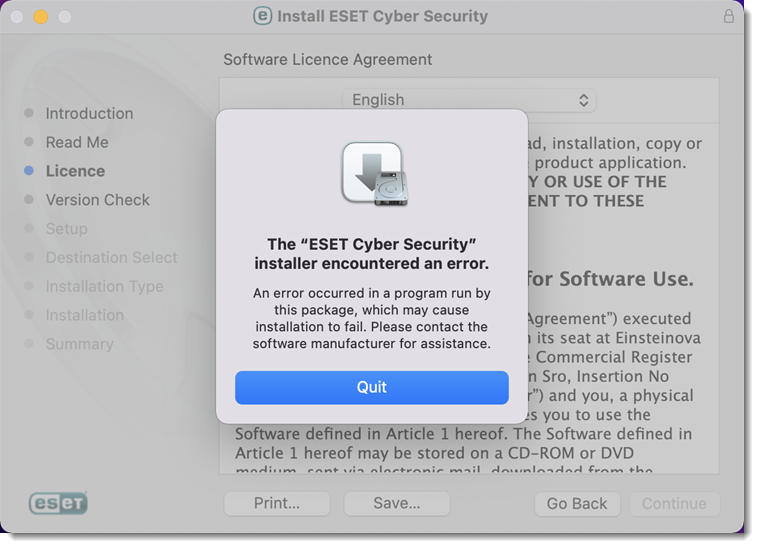Select the Read Me step in sidebar

pyautogui.click(x=77, y=143)
